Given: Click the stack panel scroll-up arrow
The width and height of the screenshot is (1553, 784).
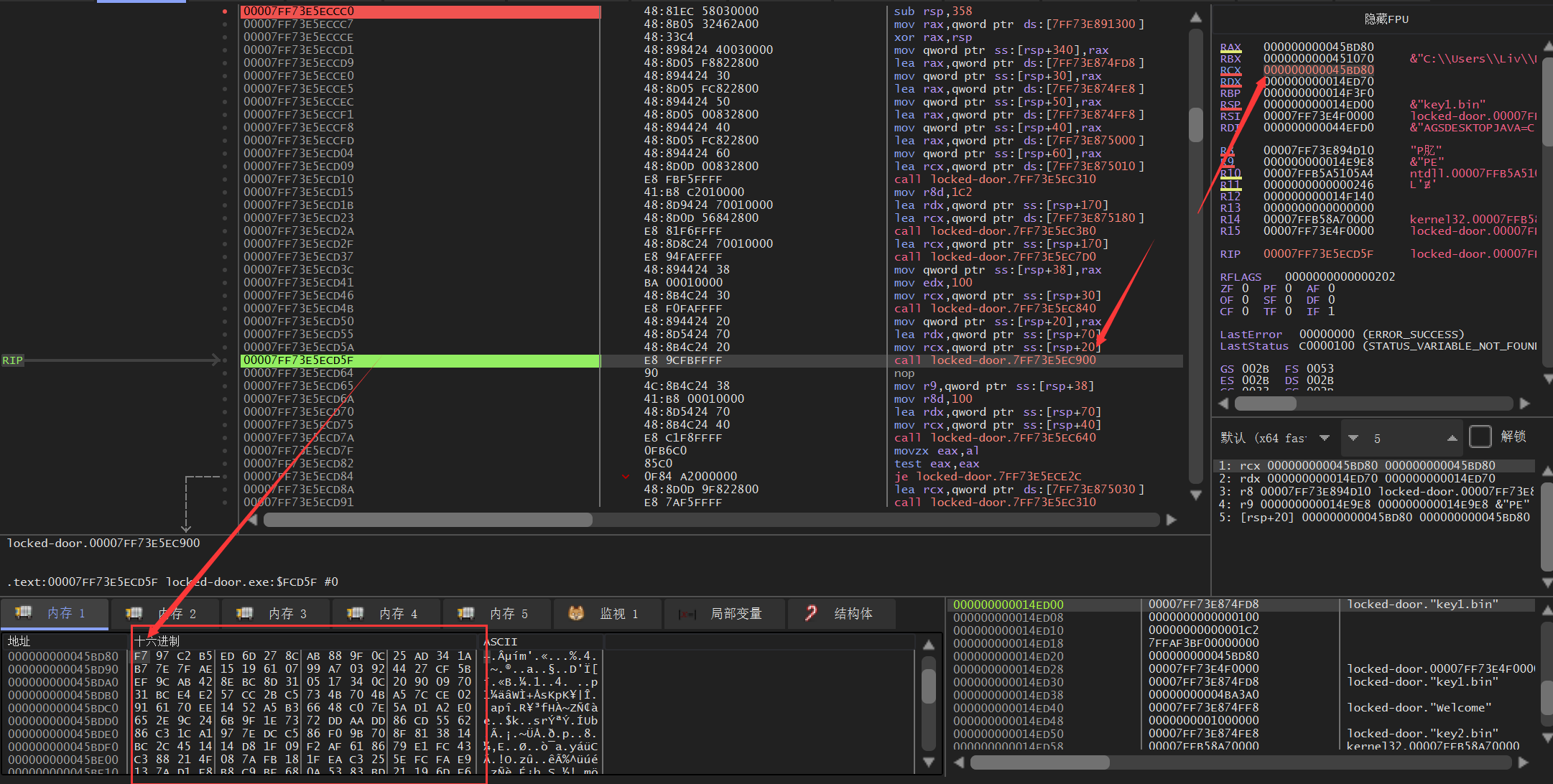Looking at the screenshot, I should point(1547,610).
